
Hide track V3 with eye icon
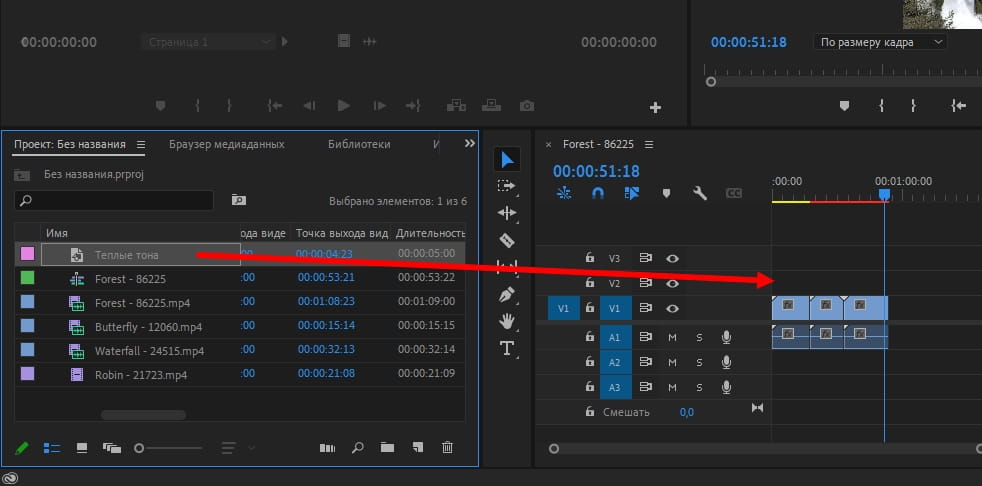tap(673, 258)
